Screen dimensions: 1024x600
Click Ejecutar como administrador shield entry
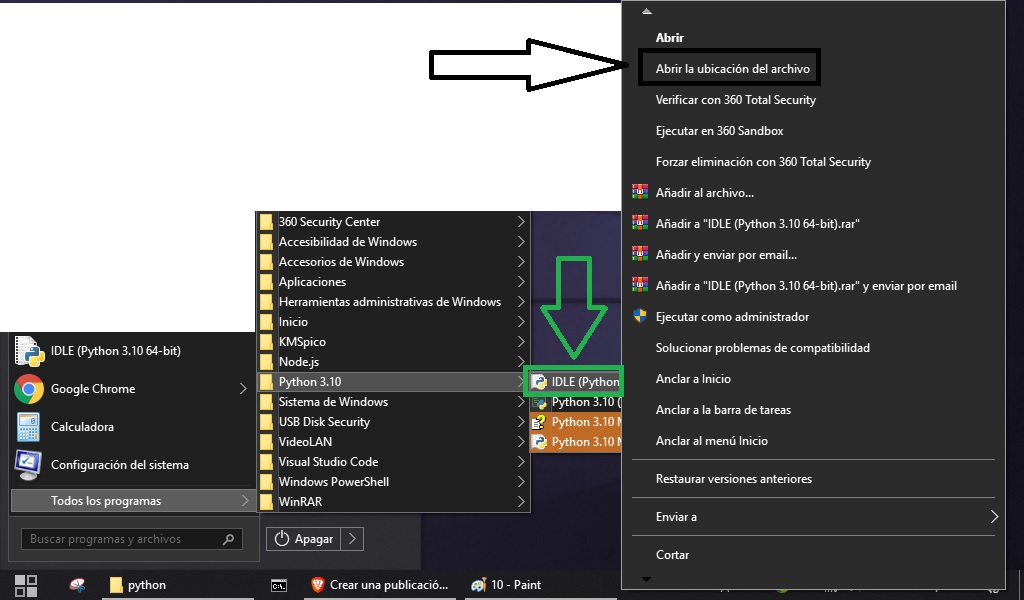[x=813, y=317]
